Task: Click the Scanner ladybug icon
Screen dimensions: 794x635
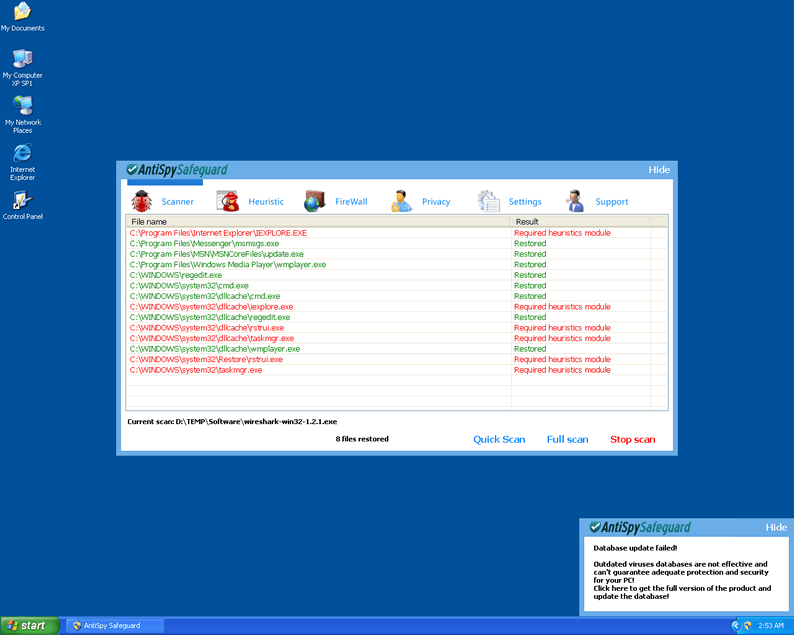Action: pyautogui.click(x=142, y=201)
